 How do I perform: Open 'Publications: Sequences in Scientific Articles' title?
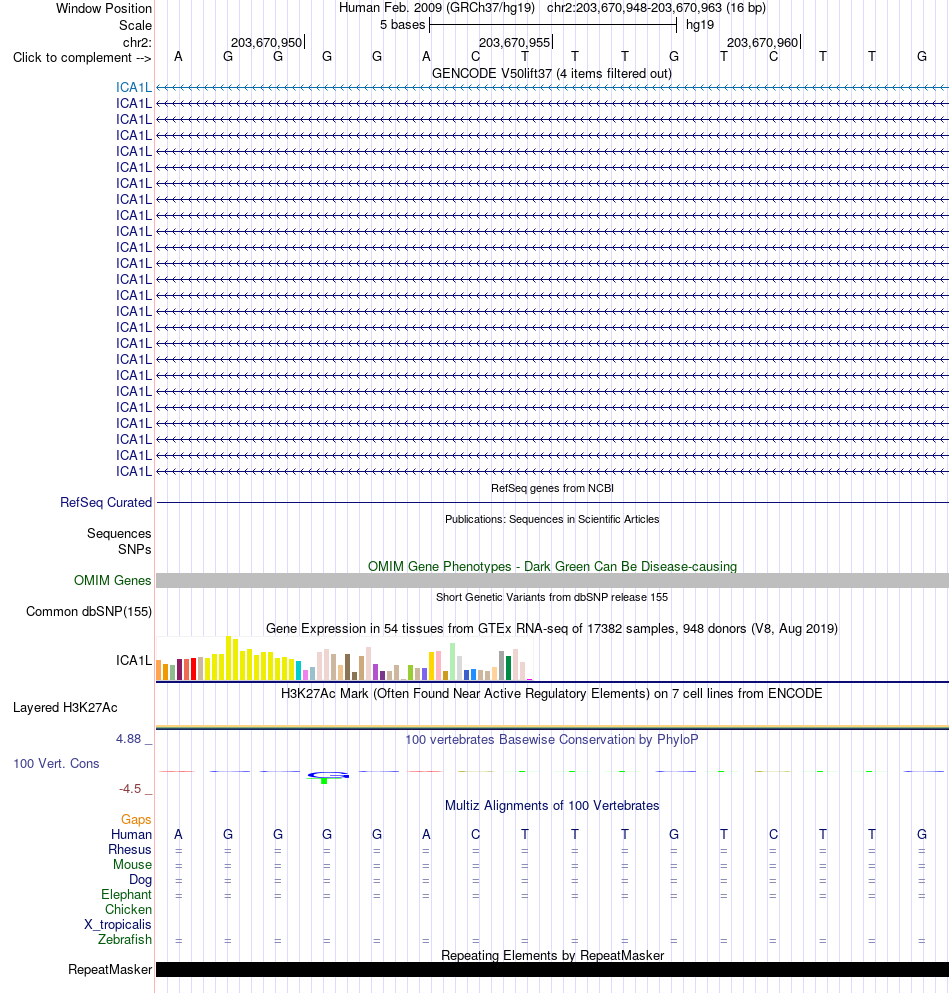(x=552, y=519)
